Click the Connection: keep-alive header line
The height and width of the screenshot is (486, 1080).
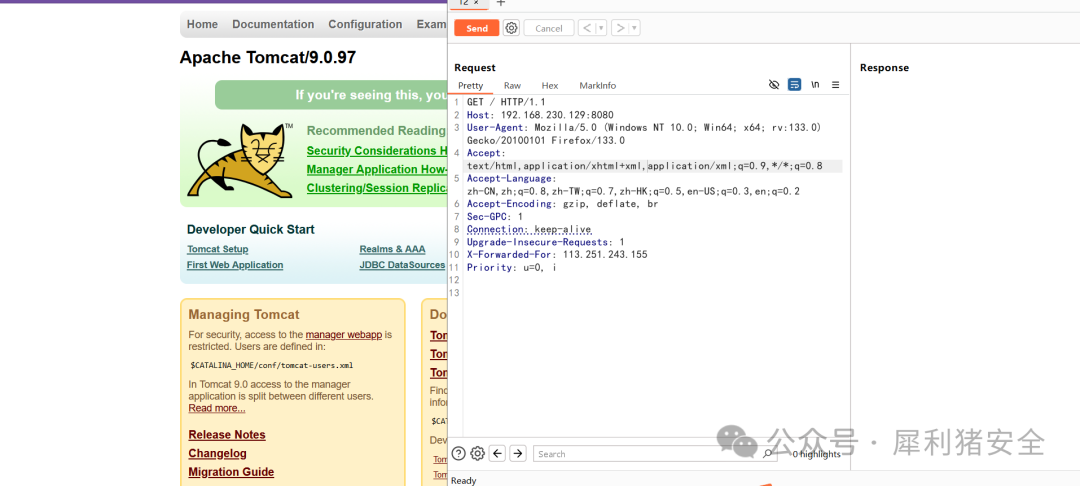point(529,229)
